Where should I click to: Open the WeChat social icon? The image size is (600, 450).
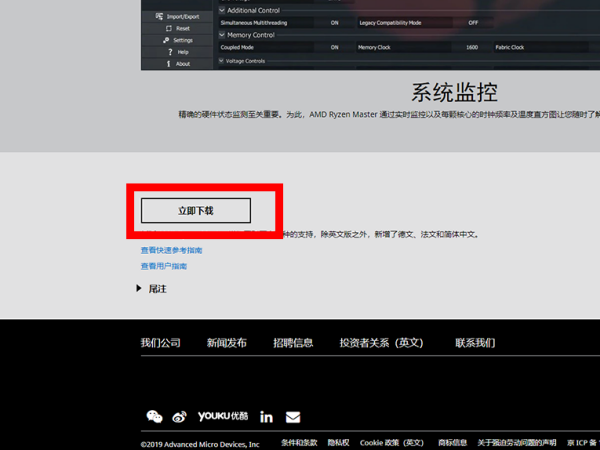(154, 416)
